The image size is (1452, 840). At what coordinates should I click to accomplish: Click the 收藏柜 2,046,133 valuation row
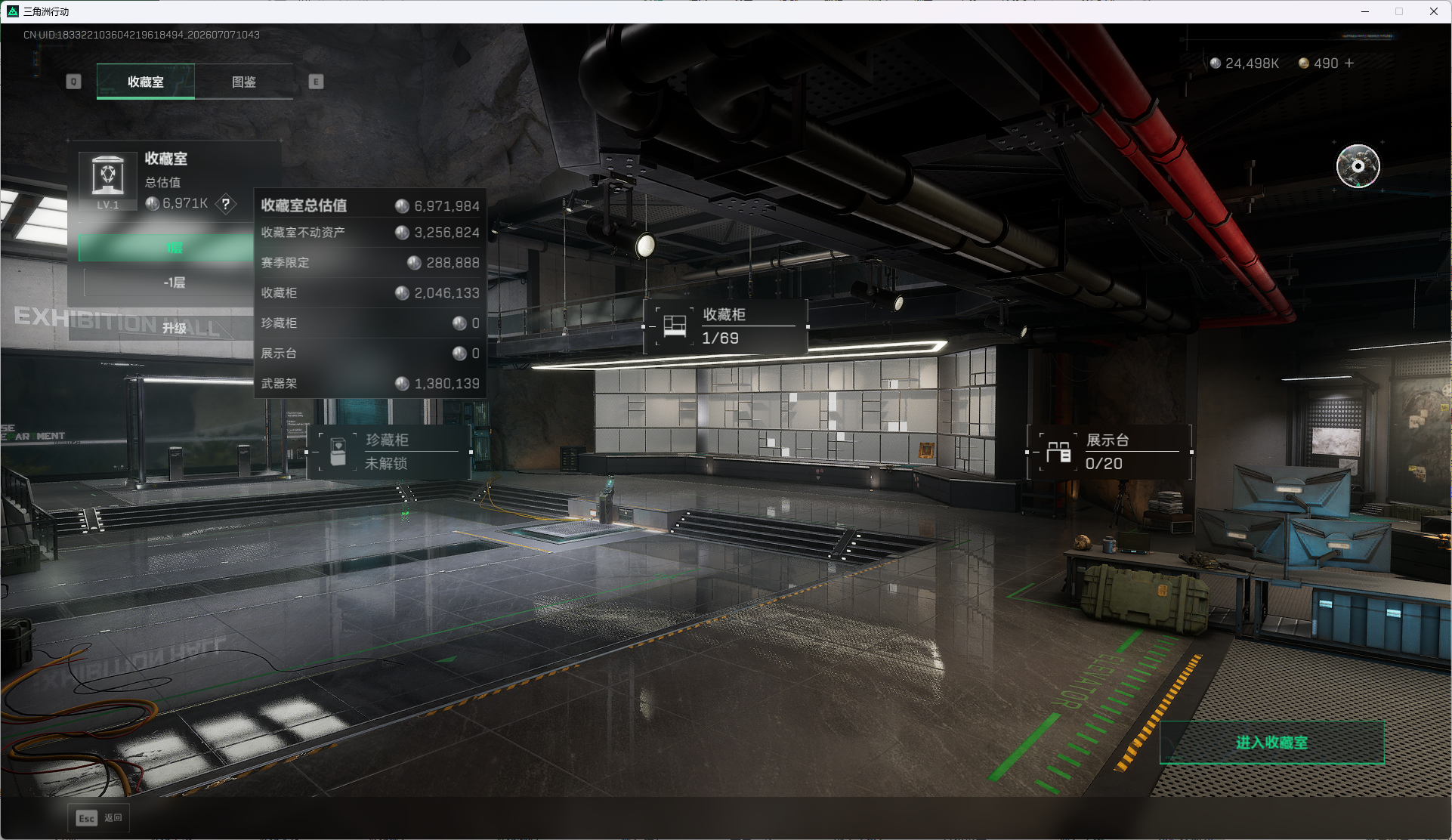pyautogui.click(x=370, y=293)
